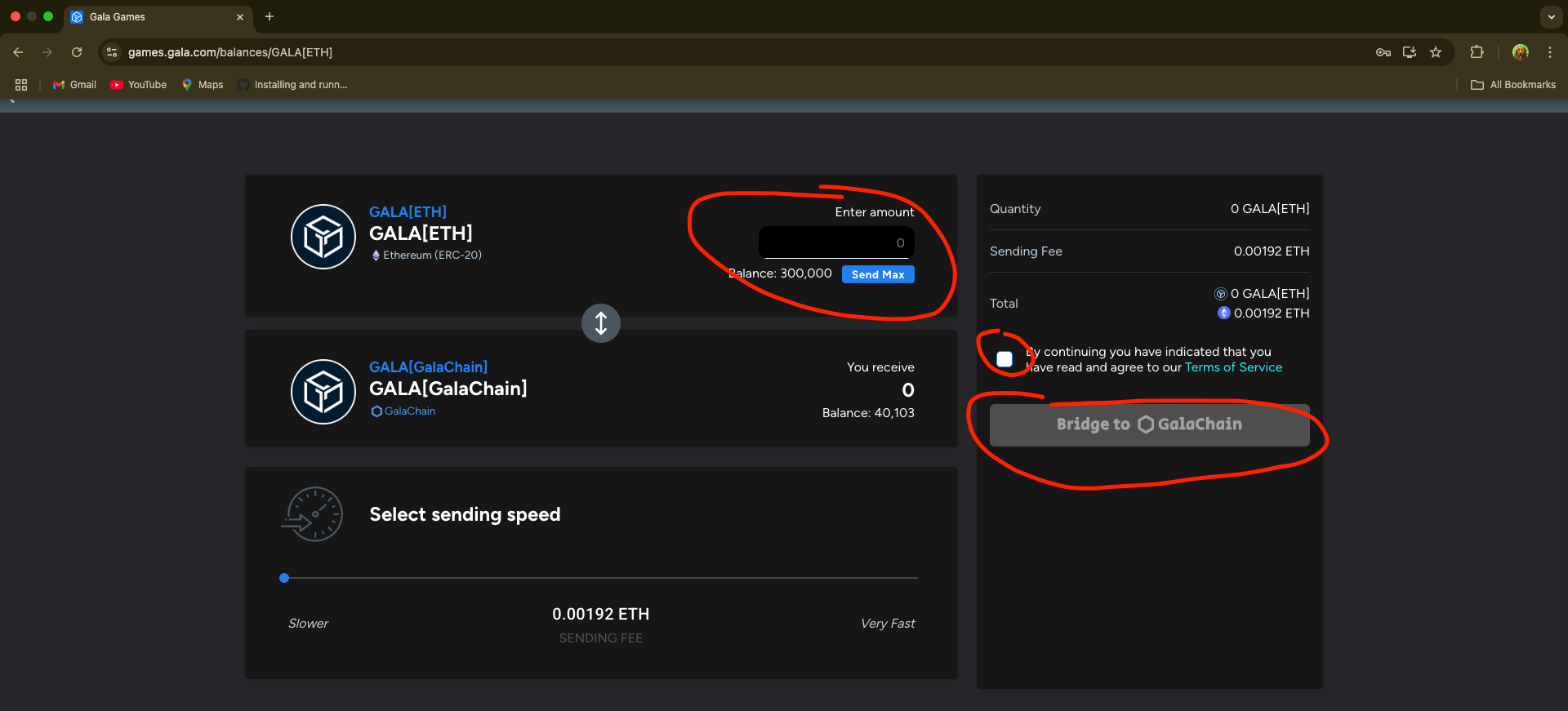Viewport: 1568px width, 711px height.
Task: Open the apps grid in bookmarks bar
Action: click(x=21, y=85)
